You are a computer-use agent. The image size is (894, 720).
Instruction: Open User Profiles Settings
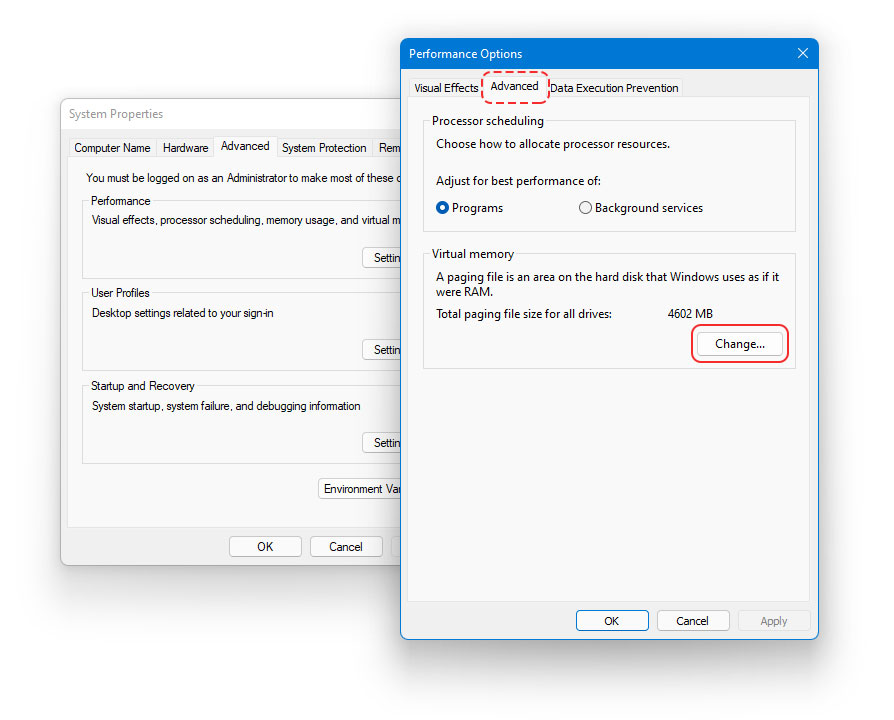[x=384, y=349]
